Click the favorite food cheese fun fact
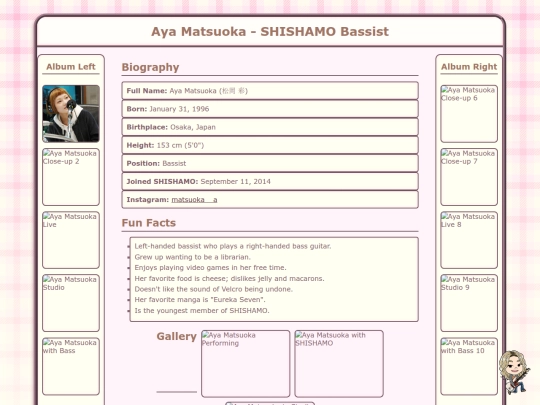Image resolution: width=540 pixels, height=405 pixels. click(x=229, y=279)
